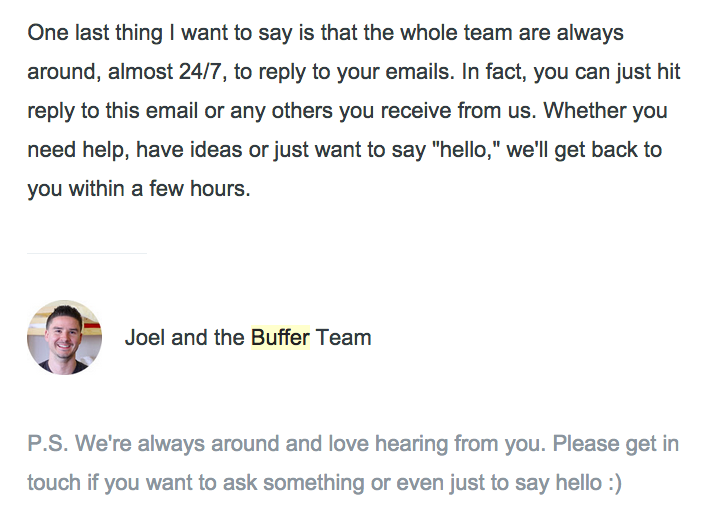This screenshot has height=507, width=717.
Task: Click the highlighted word "Buffer"
Action: 280,338
